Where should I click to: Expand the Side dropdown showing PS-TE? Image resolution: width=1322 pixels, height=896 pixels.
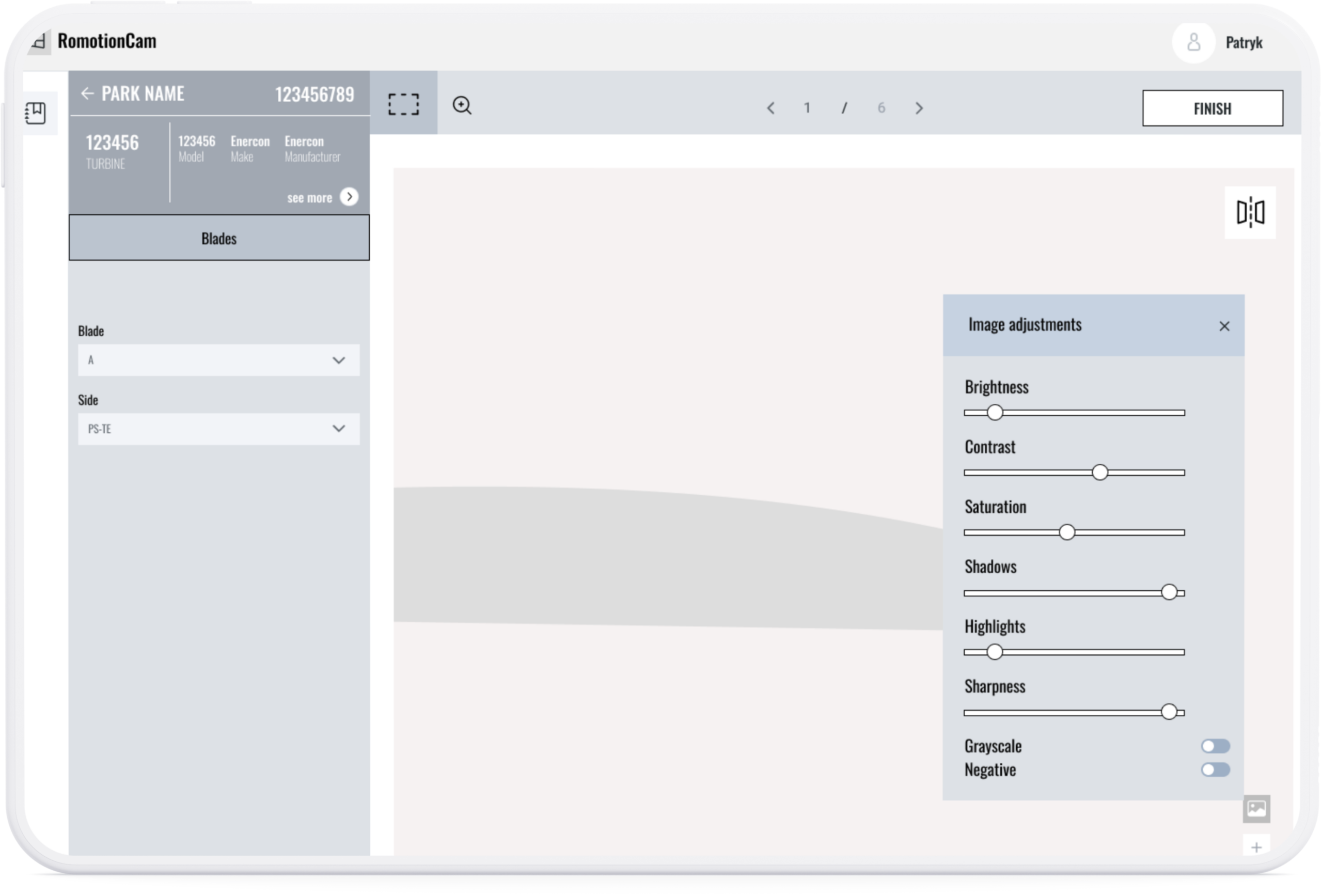click(x=218, y=429)
